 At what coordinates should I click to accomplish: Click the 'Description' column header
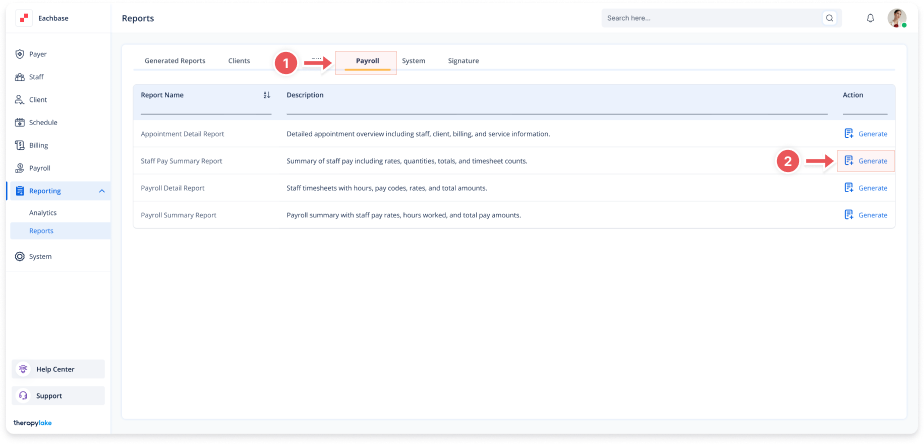(x=305, y=95)
